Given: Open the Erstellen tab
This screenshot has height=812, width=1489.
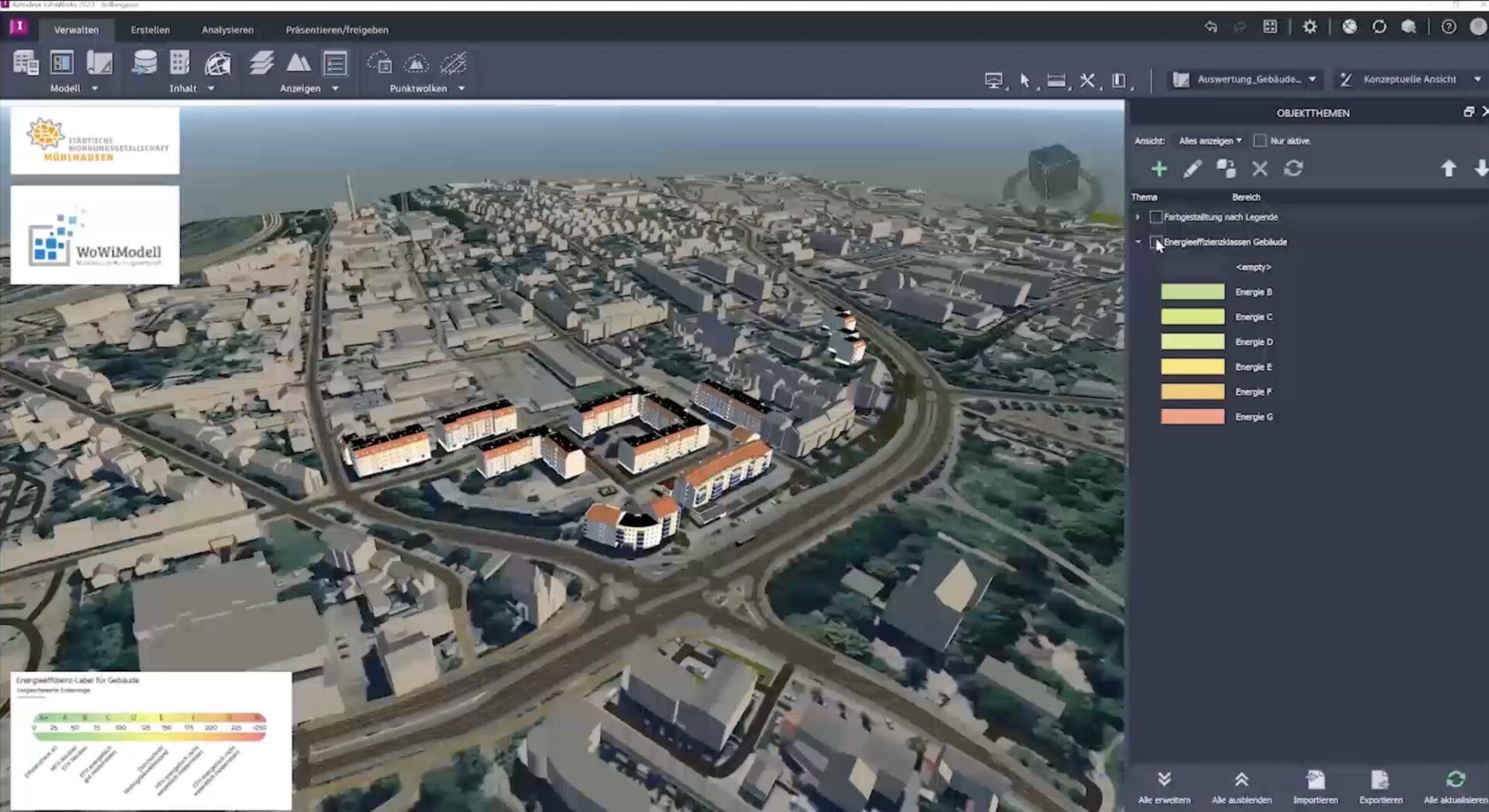Looking at the screenshot, I should (150, 30).
